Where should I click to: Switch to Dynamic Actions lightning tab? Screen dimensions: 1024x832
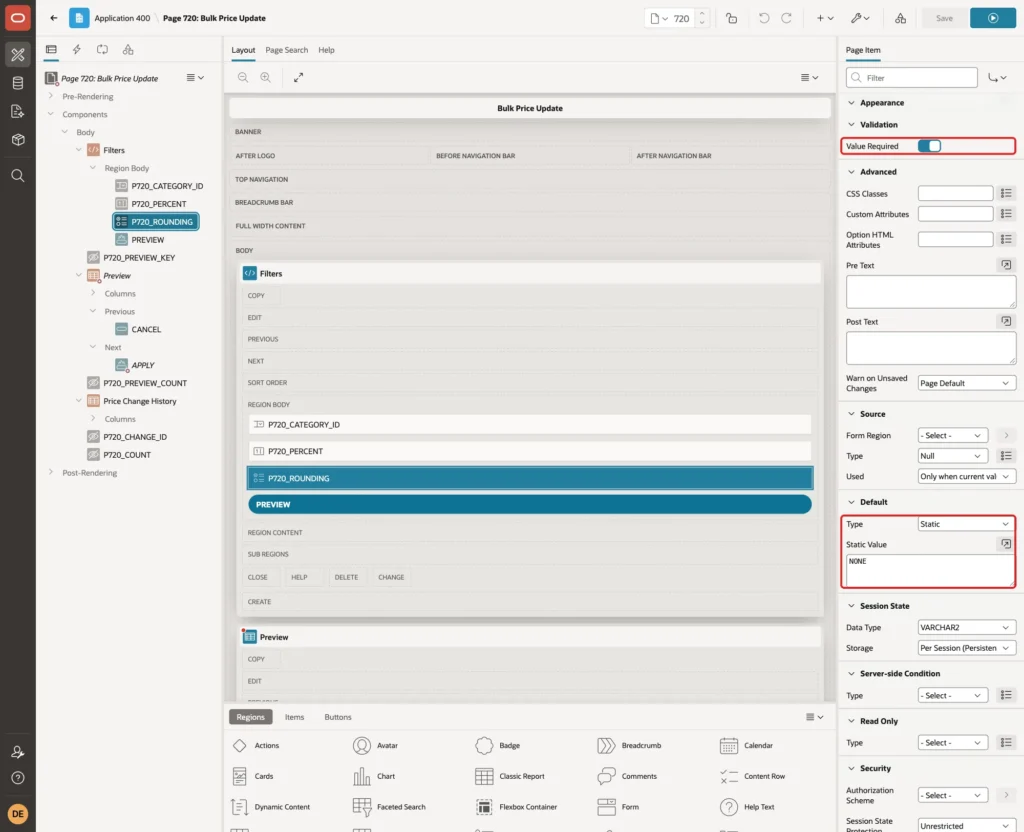[x=76, y=50]
